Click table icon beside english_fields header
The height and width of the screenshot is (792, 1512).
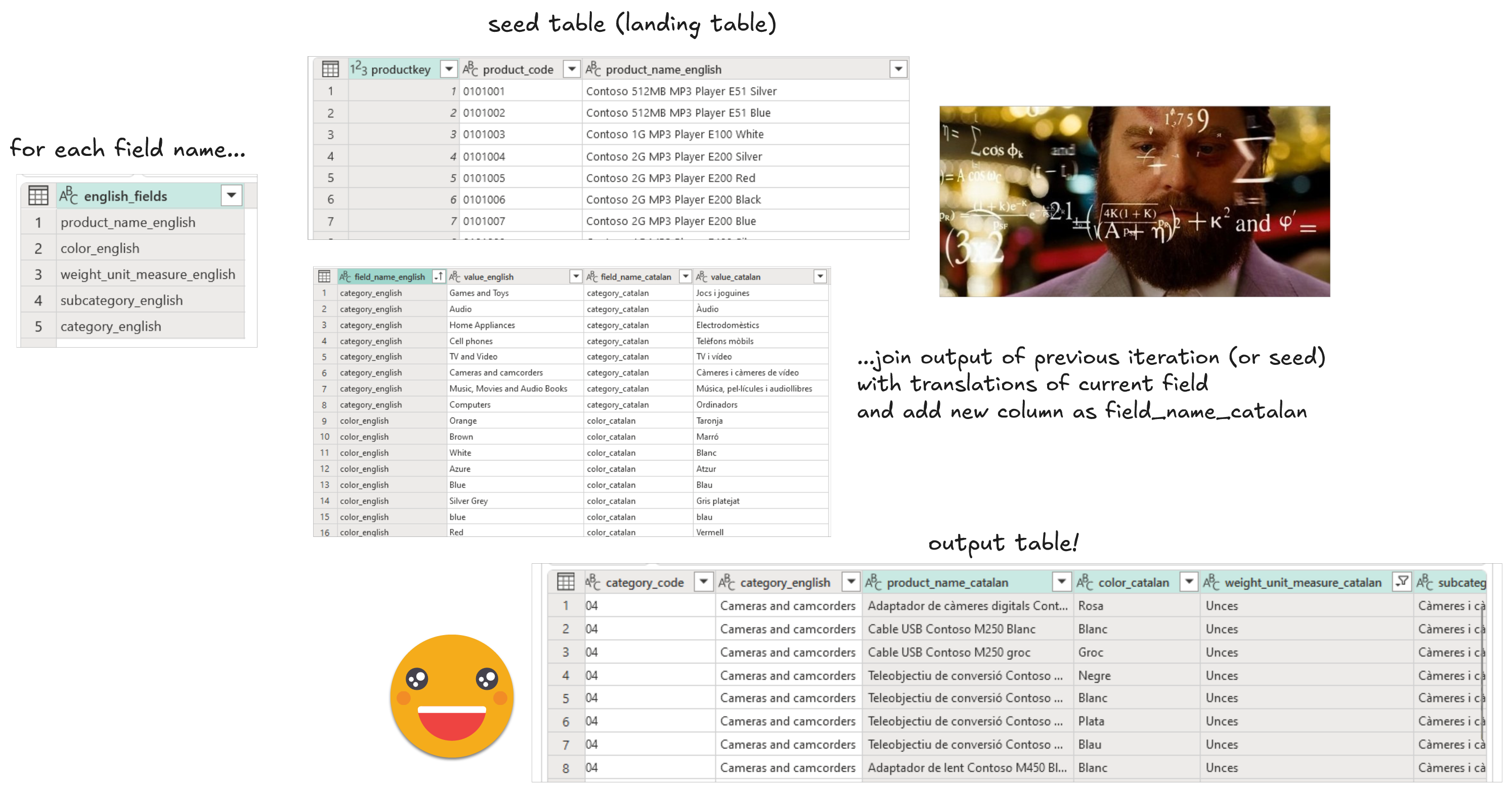click(x=38, y=195)
